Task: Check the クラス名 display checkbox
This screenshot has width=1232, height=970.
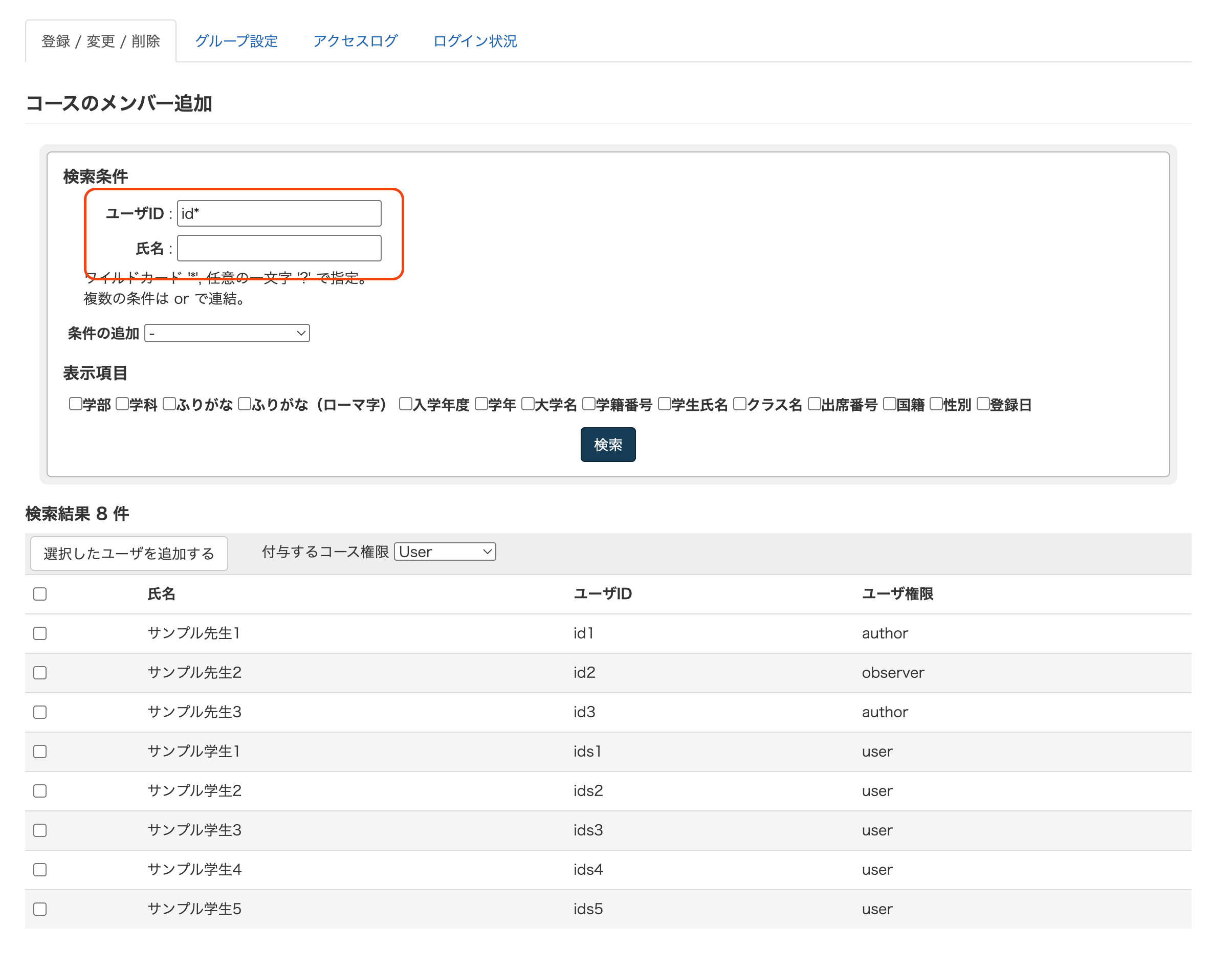Action: click(739, 404)
